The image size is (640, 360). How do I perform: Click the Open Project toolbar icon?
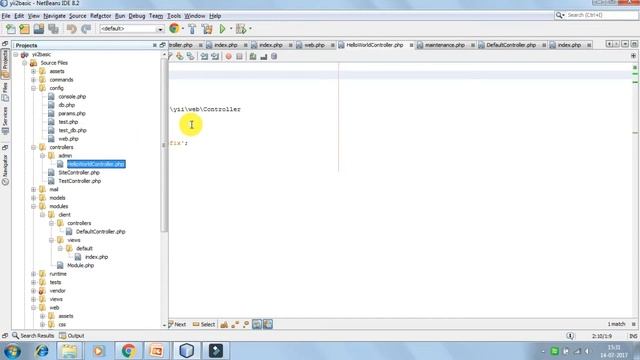39,29
